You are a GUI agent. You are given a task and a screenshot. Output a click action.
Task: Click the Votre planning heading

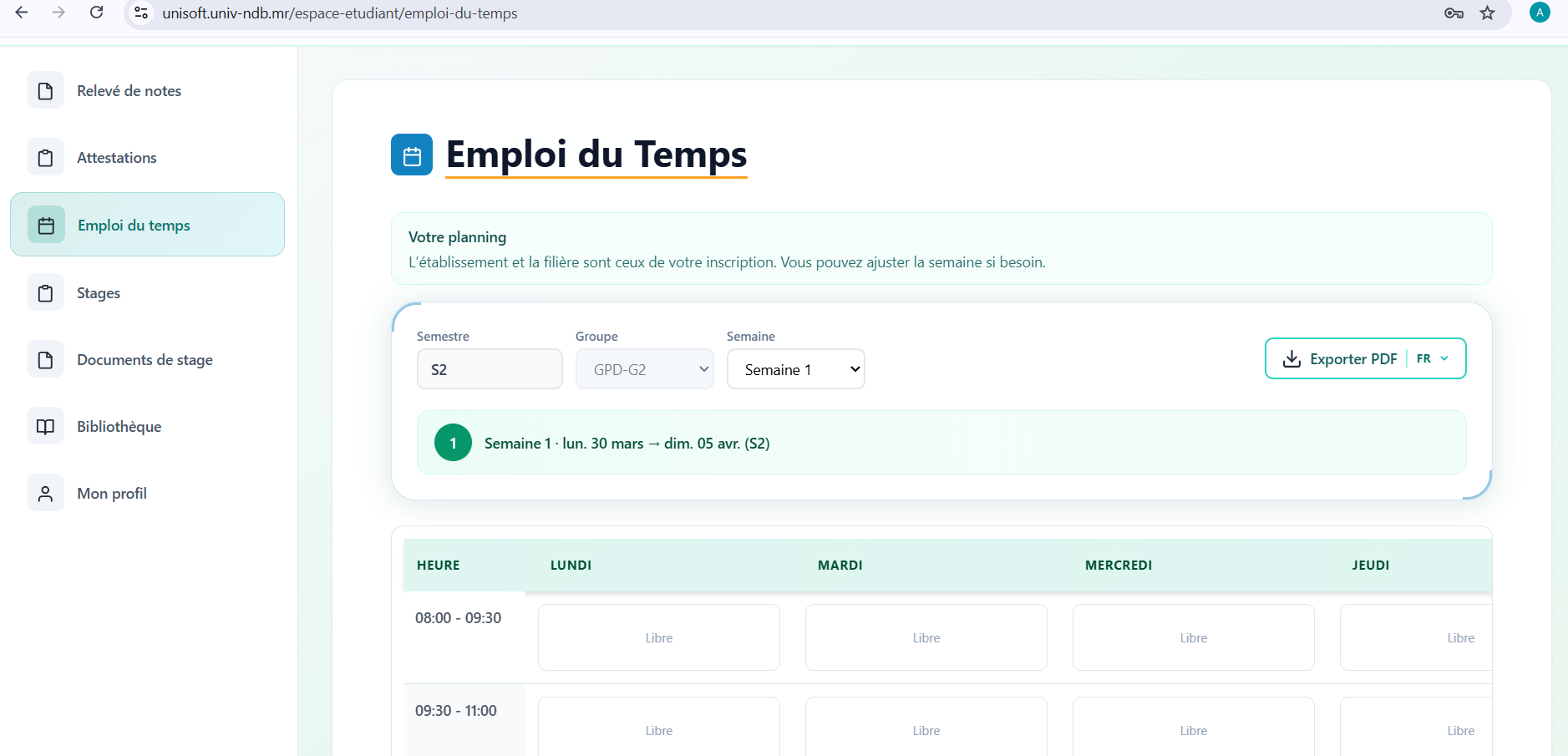coord(458,237)
